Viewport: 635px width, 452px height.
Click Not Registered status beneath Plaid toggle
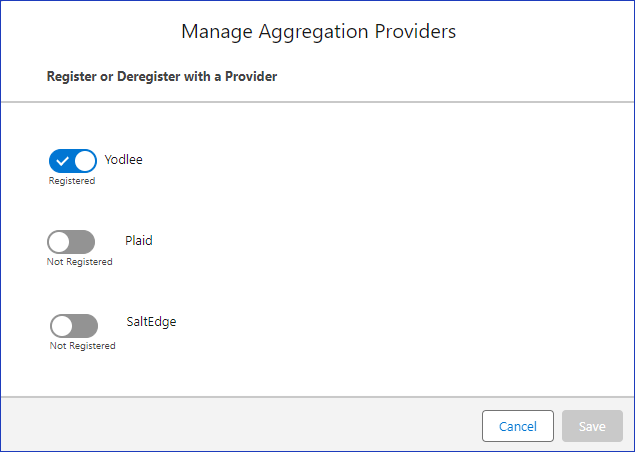click(x=79, y=262)
